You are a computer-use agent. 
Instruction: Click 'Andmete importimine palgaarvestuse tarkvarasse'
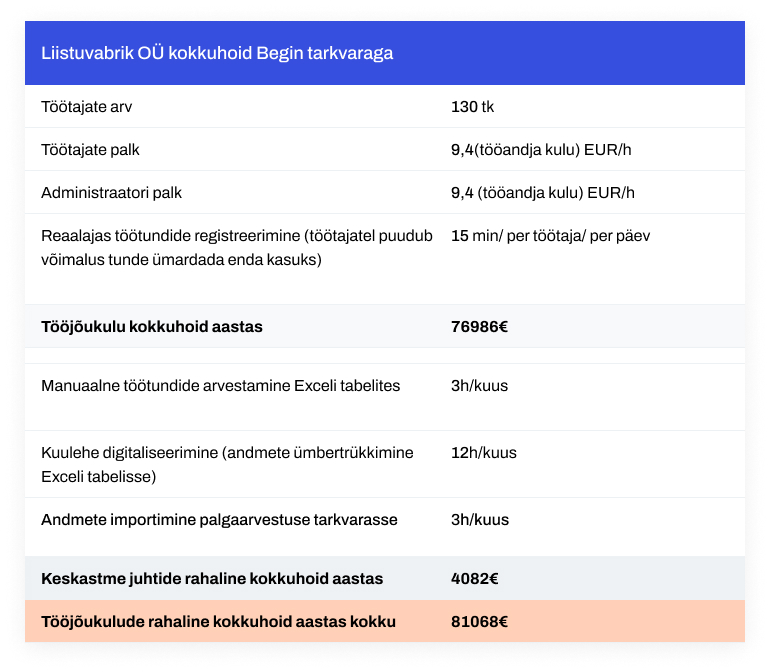pos(219,520)
